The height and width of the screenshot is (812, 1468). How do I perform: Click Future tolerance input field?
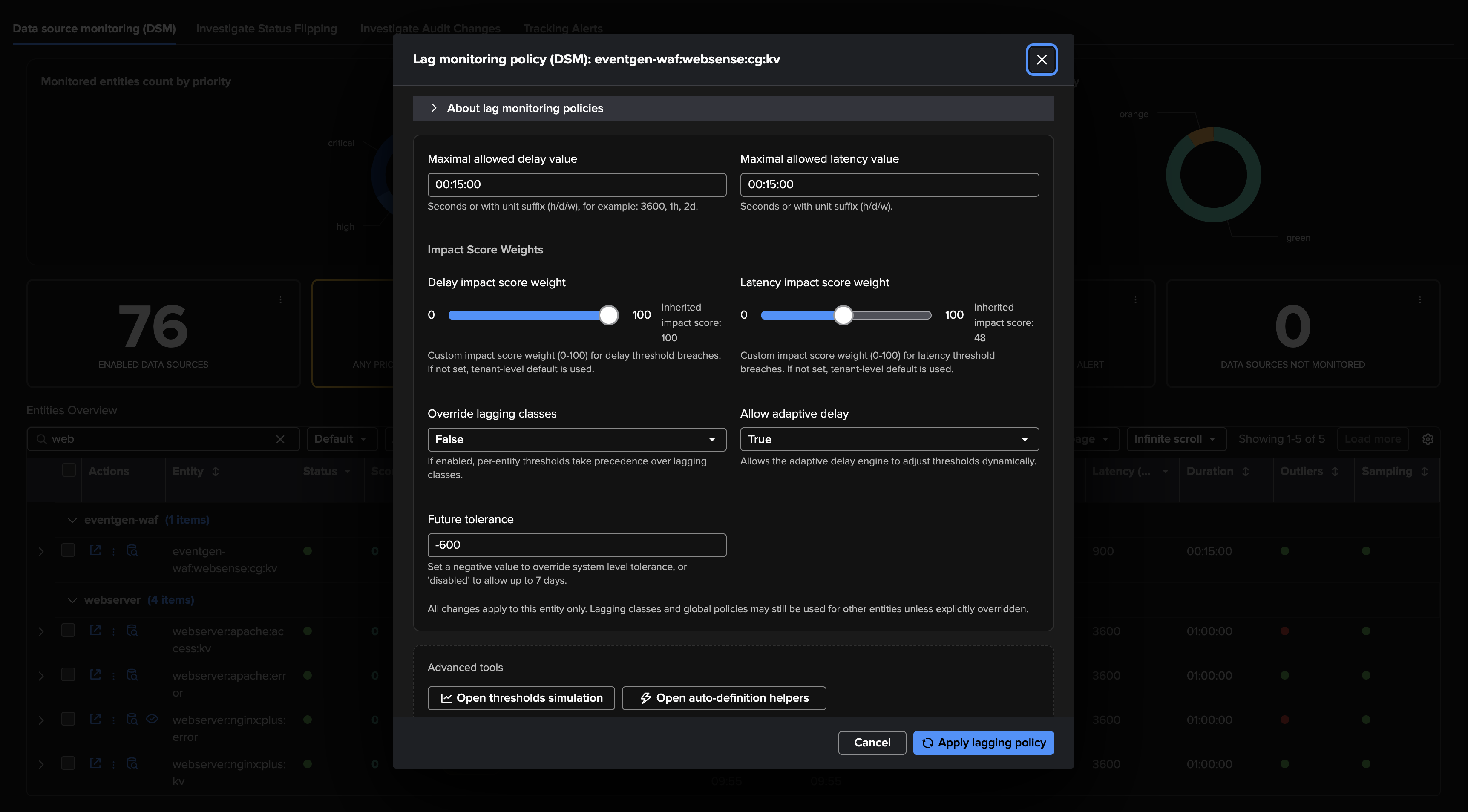576,545
